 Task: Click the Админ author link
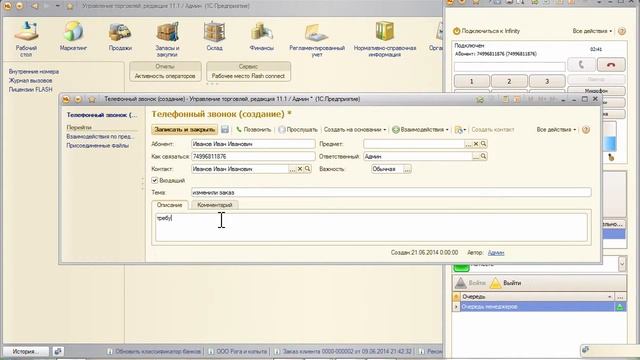click(496, 253)
